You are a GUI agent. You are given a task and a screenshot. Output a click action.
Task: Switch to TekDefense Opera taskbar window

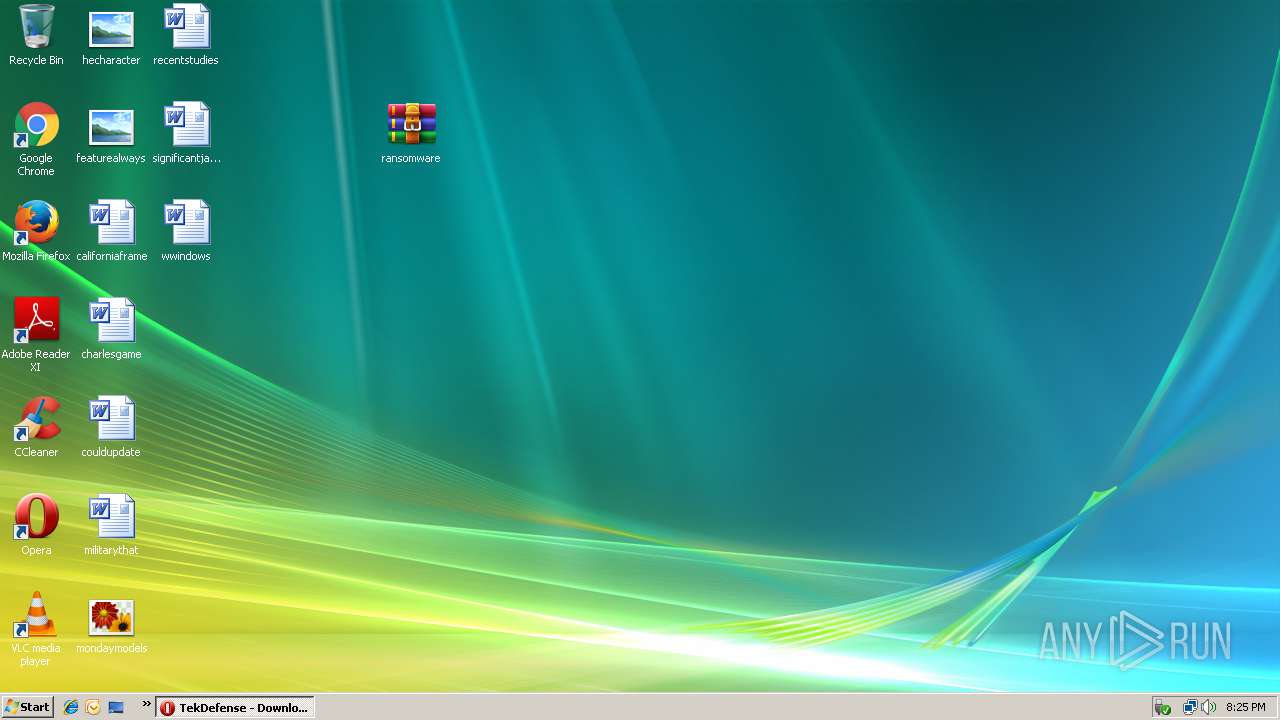pos(235,707)
